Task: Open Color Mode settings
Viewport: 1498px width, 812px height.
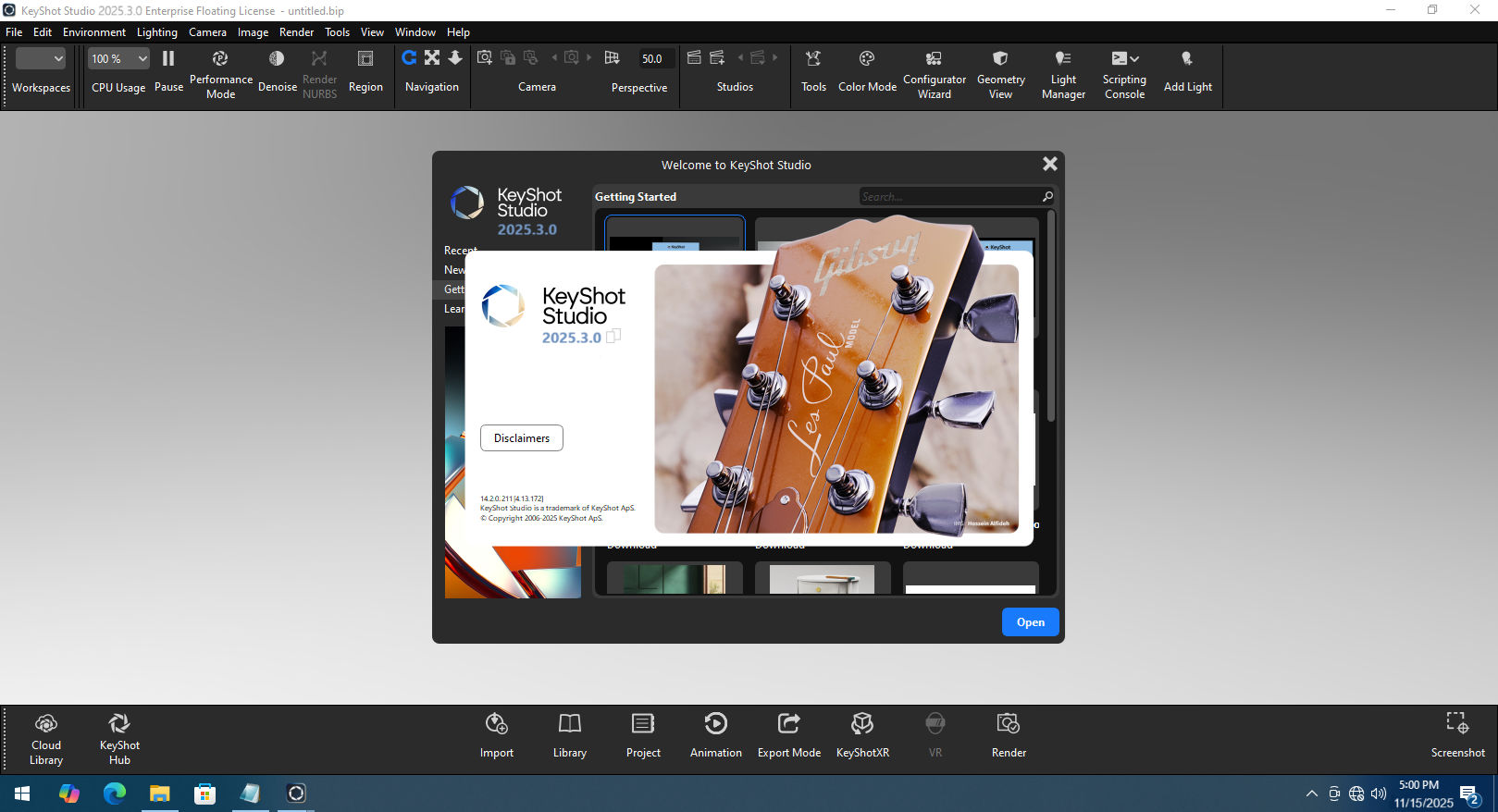Action: click(x=867, y=71)
